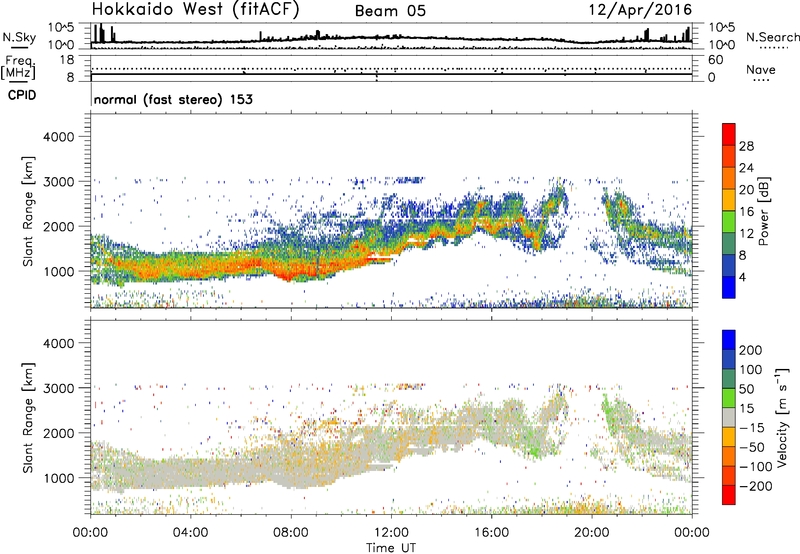Click the "60" Nave axis label
The width and height of the screenshot is (800, 554).
(x=715, y=60)
